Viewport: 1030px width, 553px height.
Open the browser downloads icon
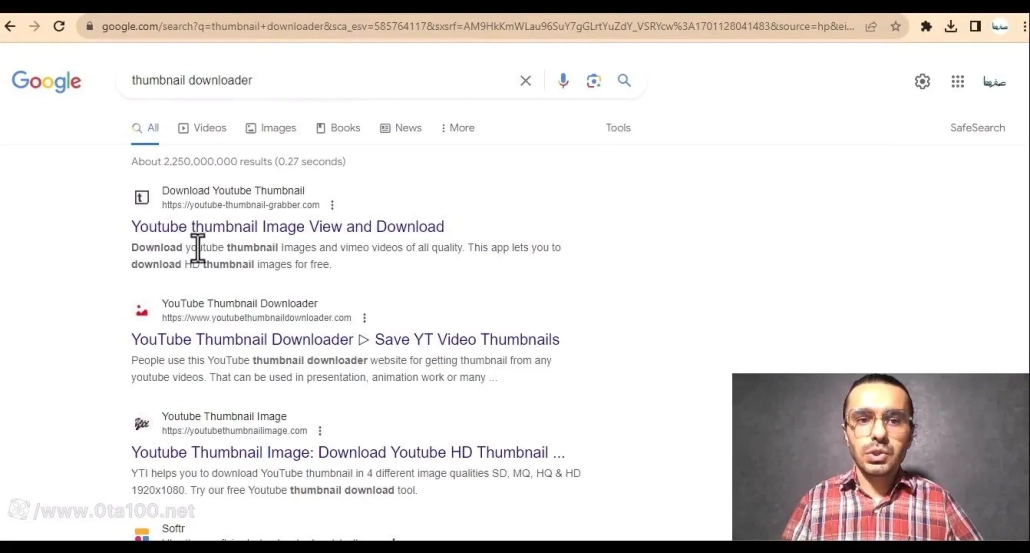(951, 26)
